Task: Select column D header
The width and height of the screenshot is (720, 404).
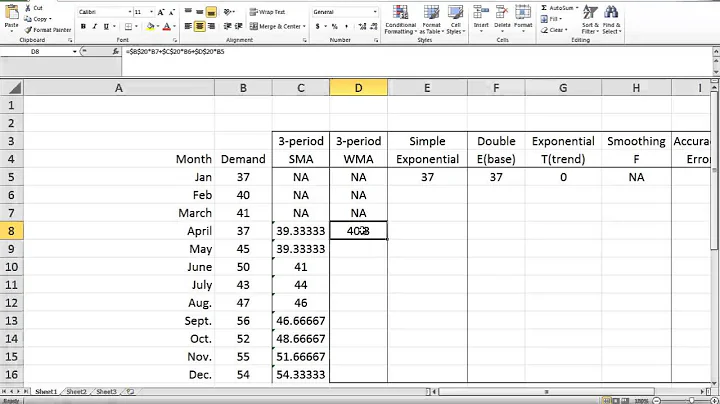Action: [x=358, y=88]
